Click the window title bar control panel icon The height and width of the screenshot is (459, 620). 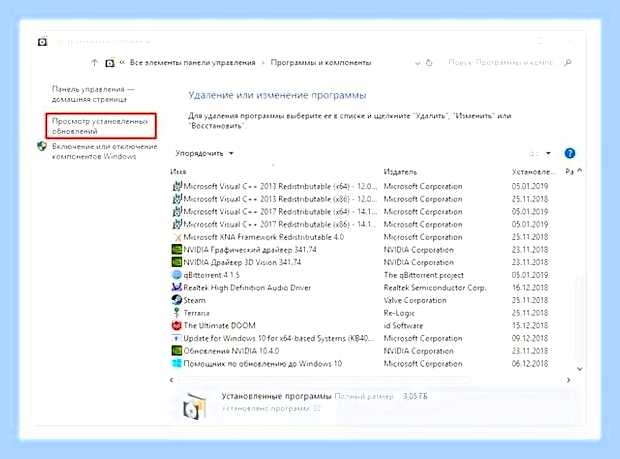42,41
